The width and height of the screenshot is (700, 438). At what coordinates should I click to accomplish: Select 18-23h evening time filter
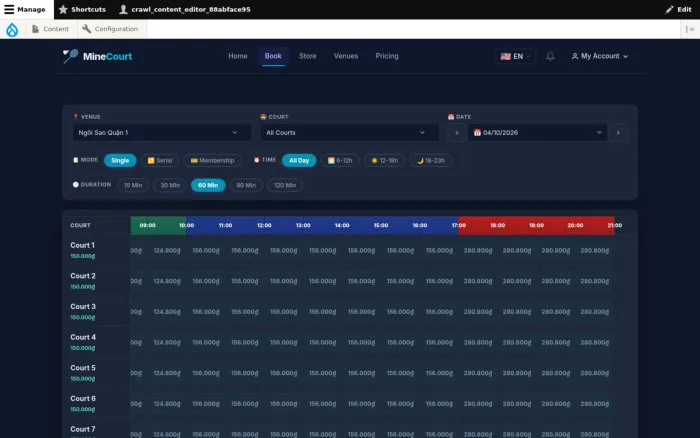430,160
